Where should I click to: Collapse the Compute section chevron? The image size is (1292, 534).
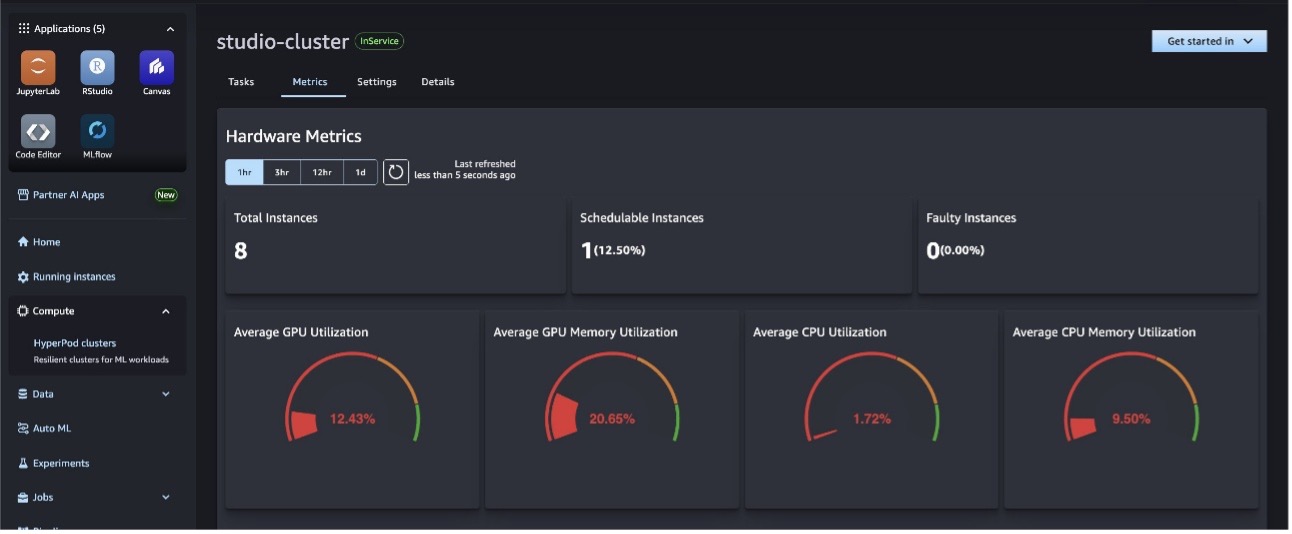[166, 311]
